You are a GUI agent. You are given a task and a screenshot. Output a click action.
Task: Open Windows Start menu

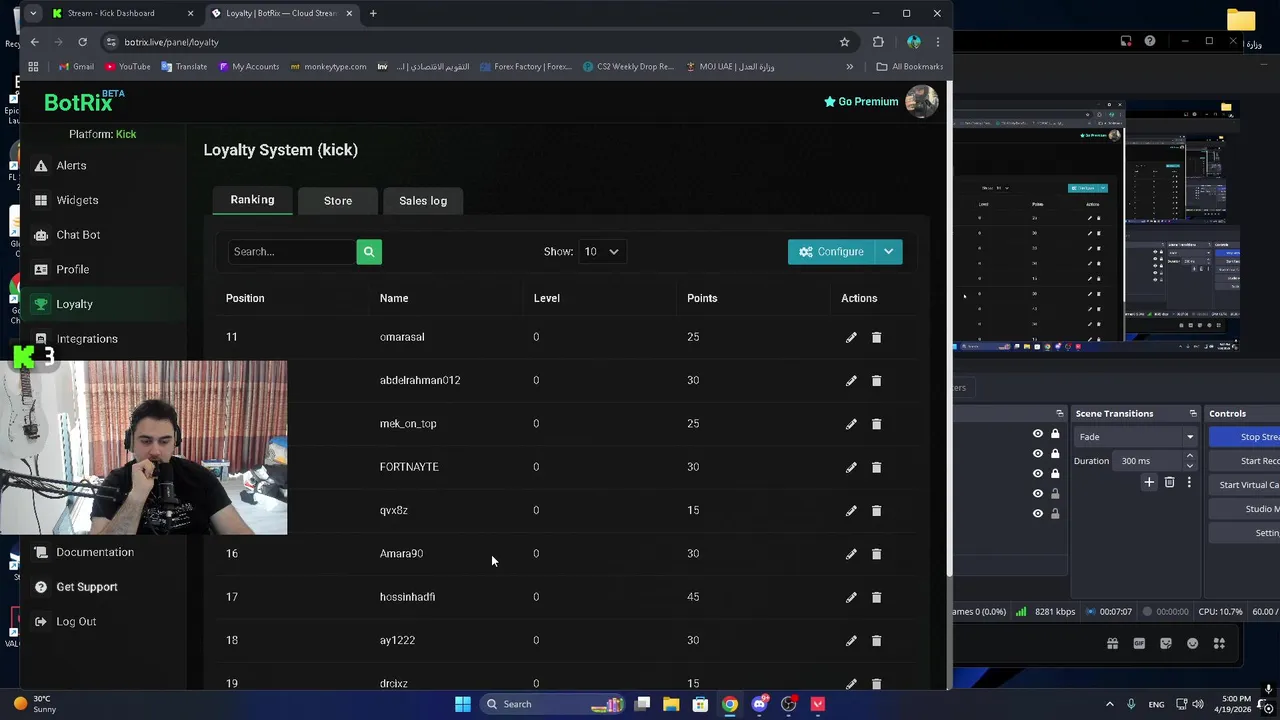[462, 704]
